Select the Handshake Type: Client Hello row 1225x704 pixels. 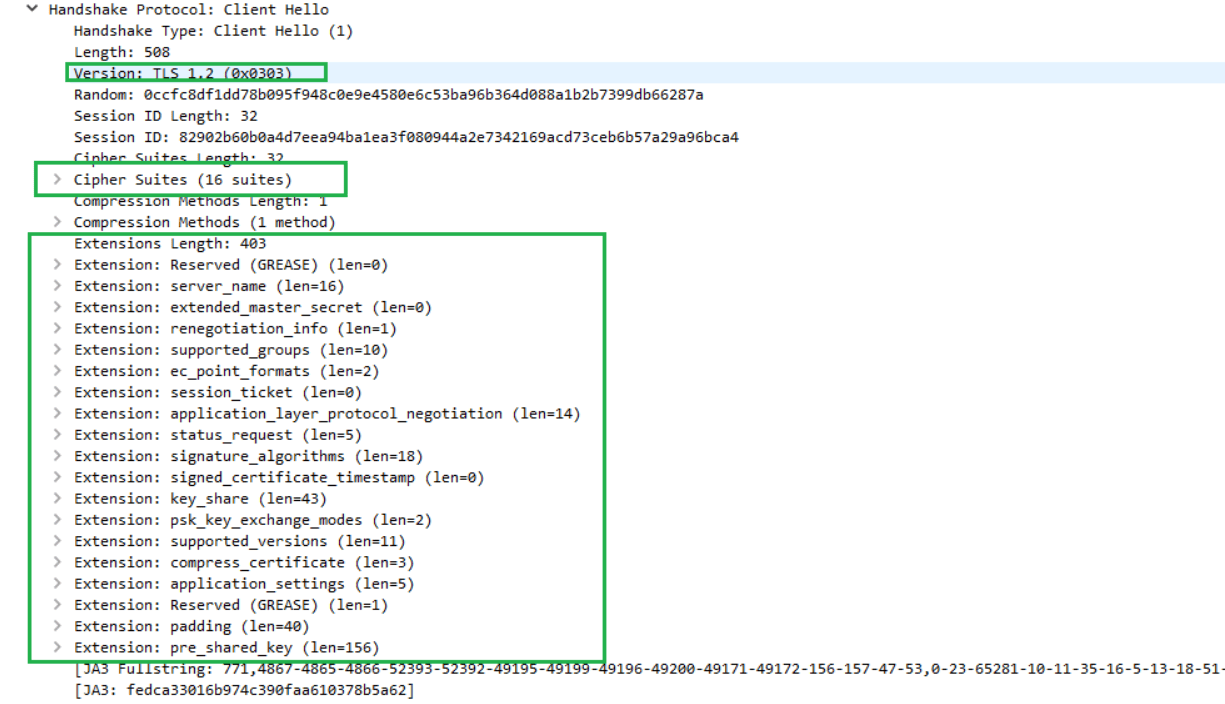click(x=213, y=31)
